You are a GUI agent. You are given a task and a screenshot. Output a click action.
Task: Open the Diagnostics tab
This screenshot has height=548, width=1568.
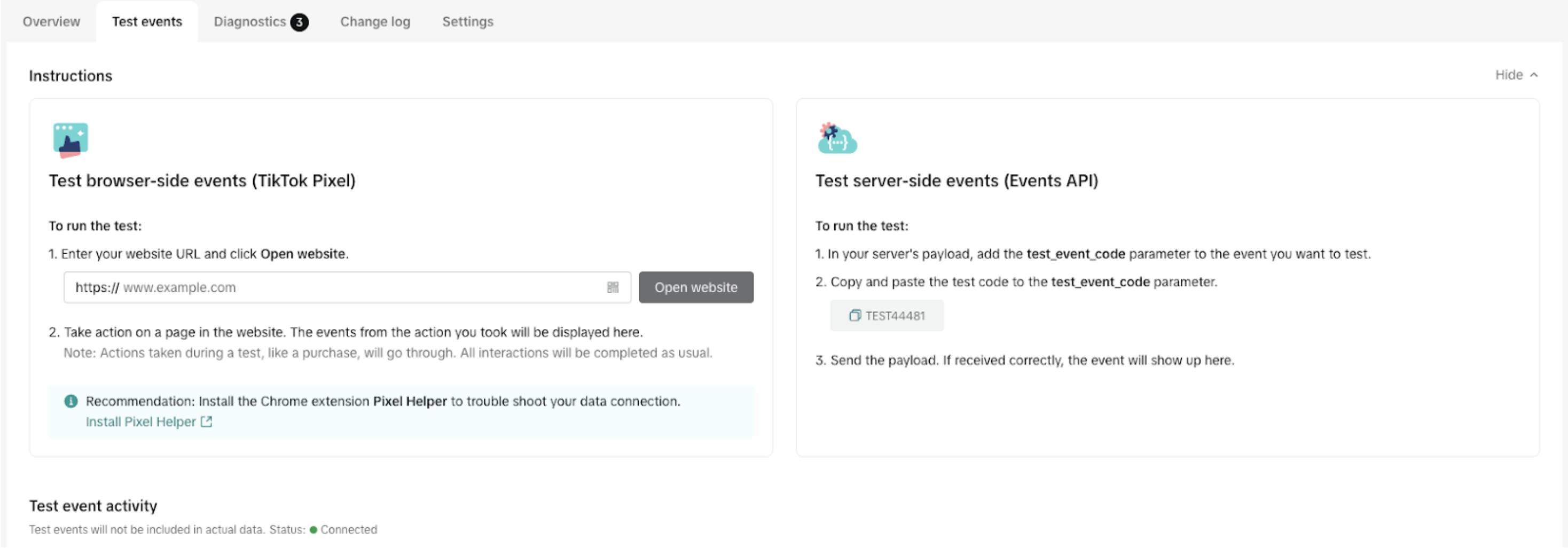[250, 21]
